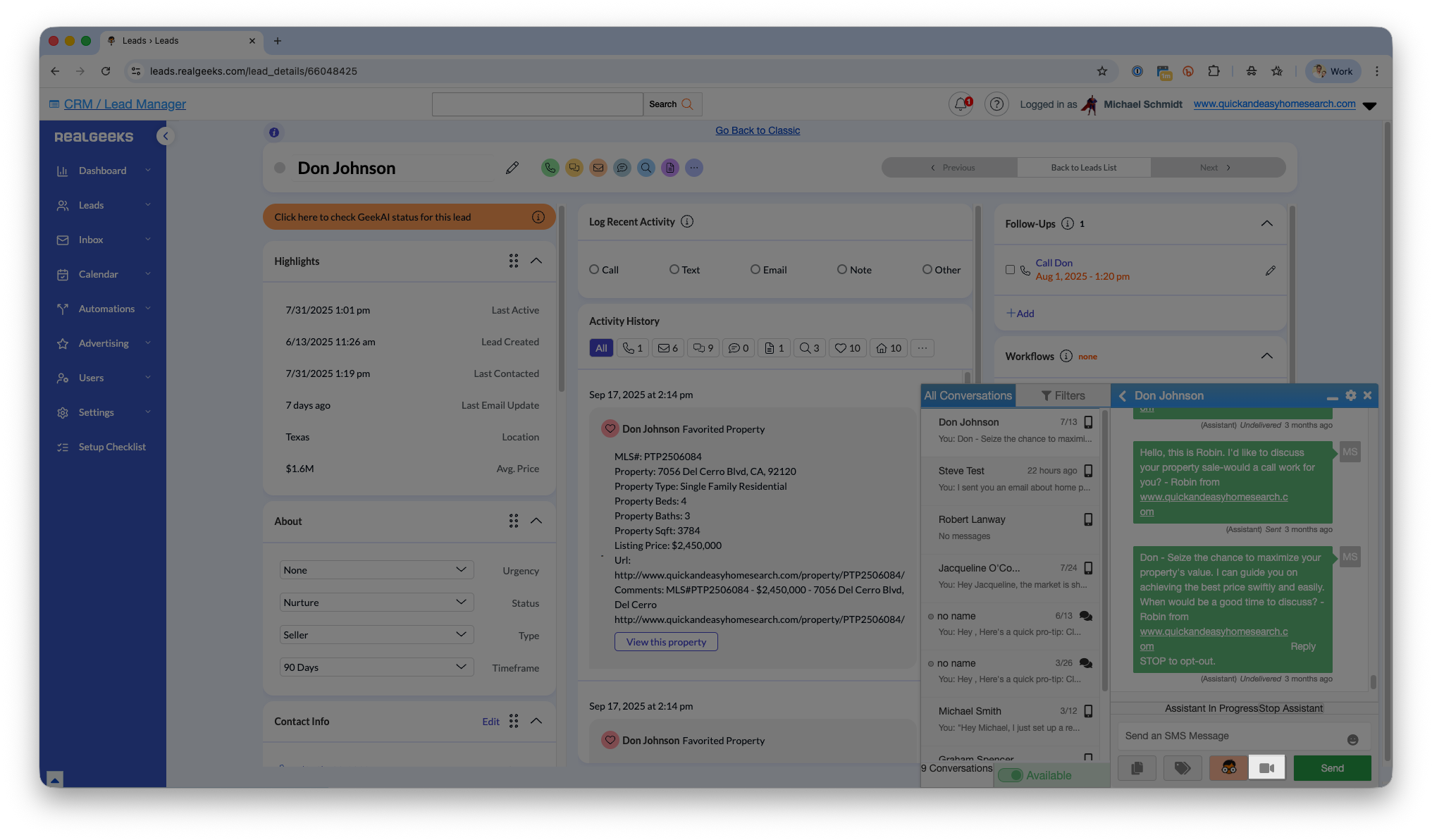The width and height of the screenshot is (1432, 840).
Task: Switch to All Conversations tab
Action: 968,395
